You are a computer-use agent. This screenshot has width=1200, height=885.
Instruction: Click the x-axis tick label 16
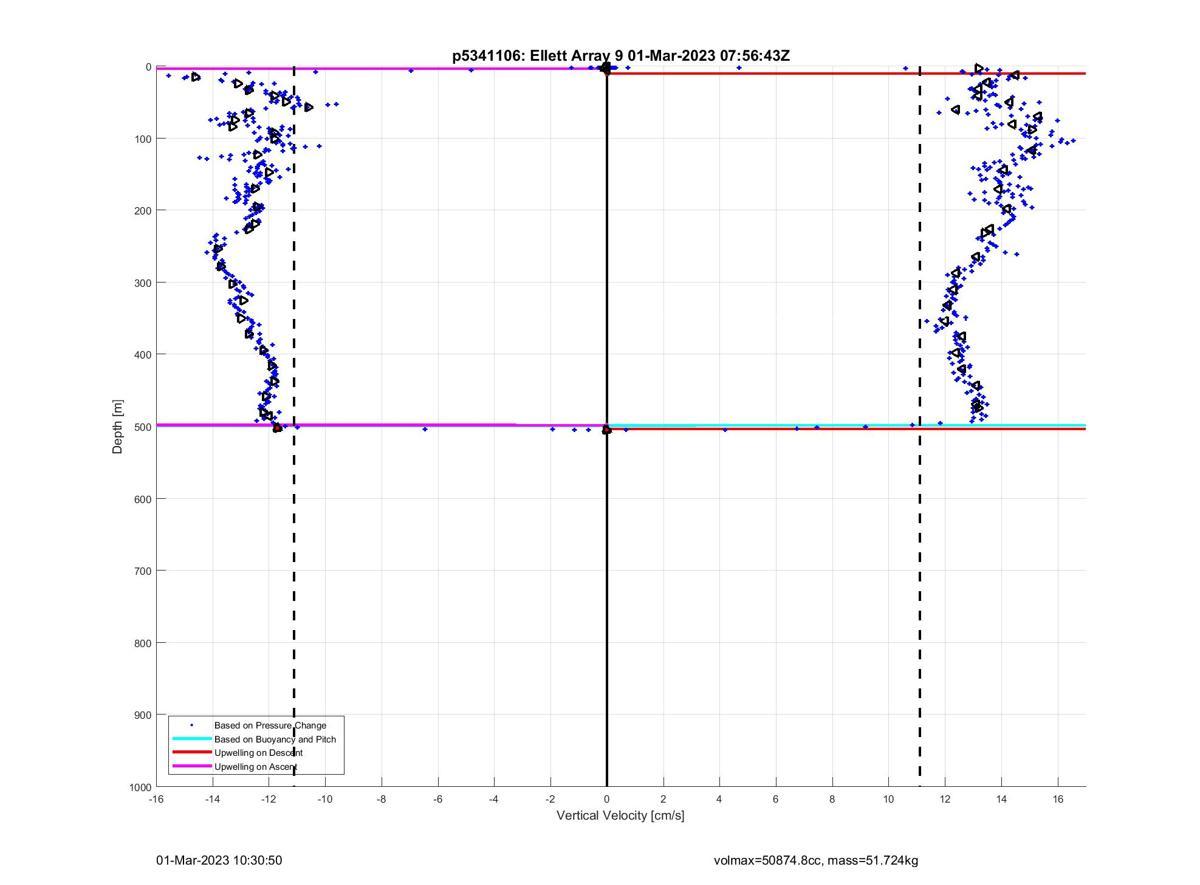pyautogui.click(x=1058, y=799)
